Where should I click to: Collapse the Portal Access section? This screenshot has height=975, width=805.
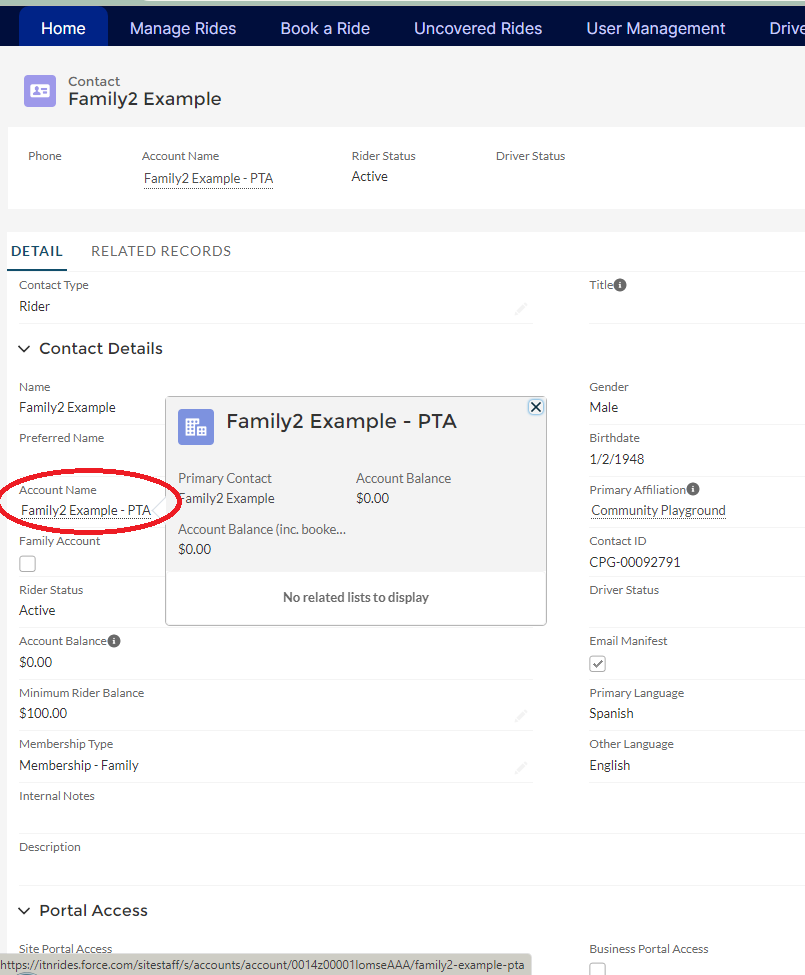point(25,911)
